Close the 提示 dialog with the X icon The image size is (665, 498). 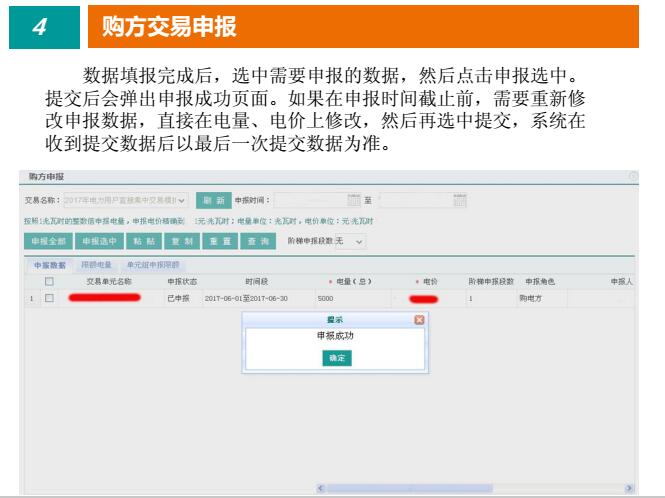click(x=419, y=319)
